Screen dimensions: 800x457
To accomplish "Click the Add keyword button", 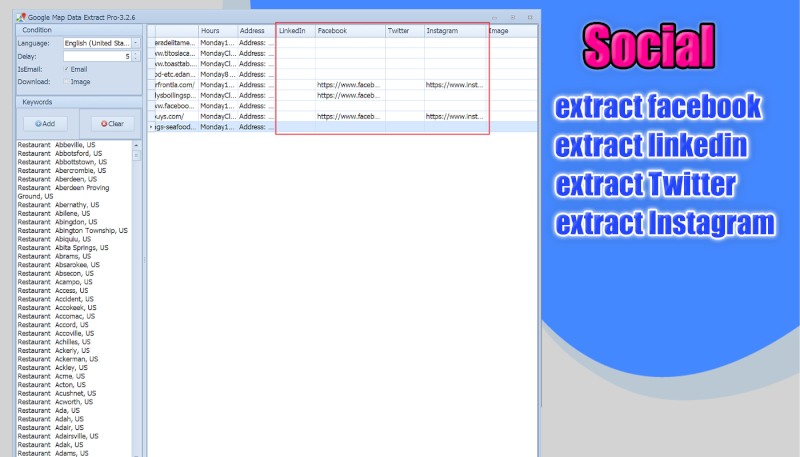I will pos(45,124).
